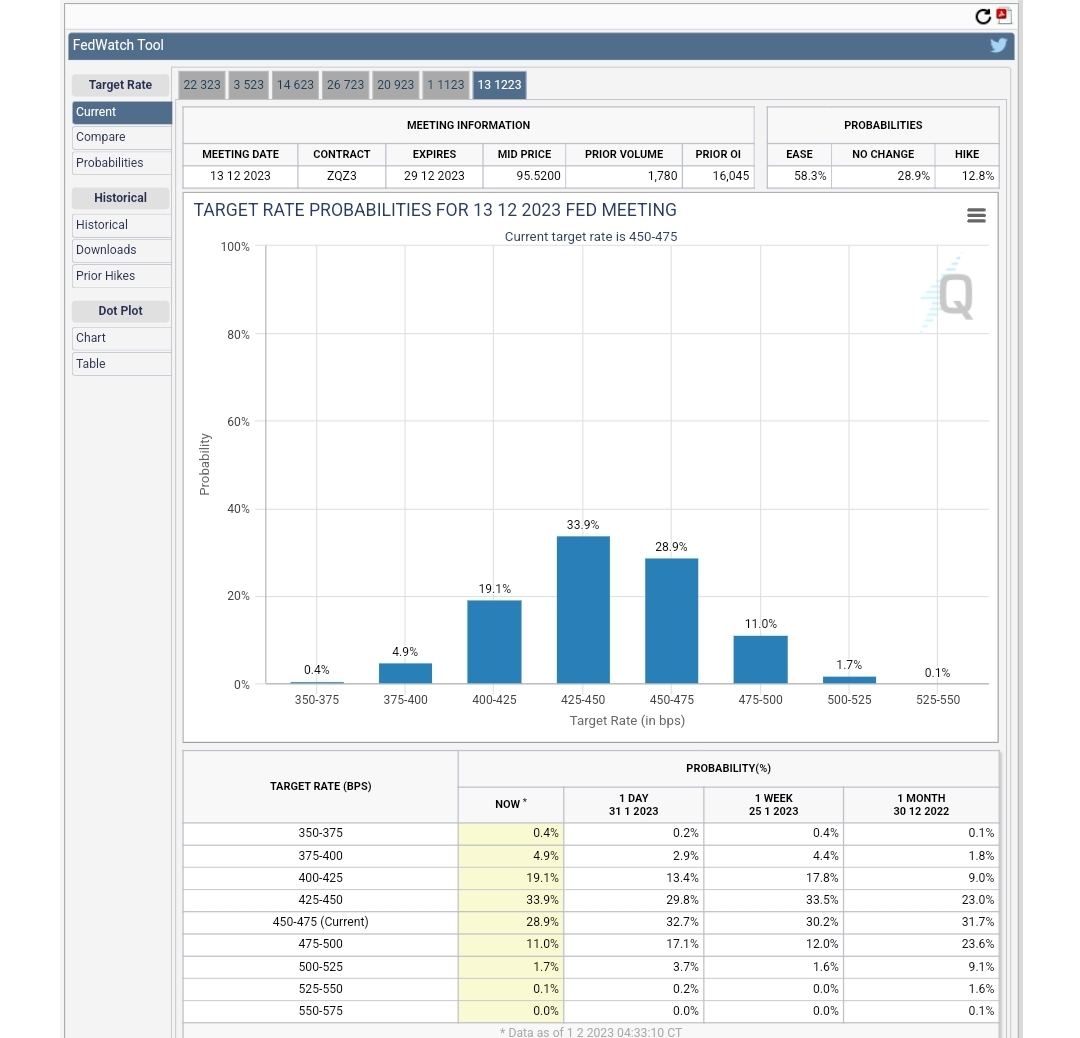Open the Downloads sidebar item

122,250
